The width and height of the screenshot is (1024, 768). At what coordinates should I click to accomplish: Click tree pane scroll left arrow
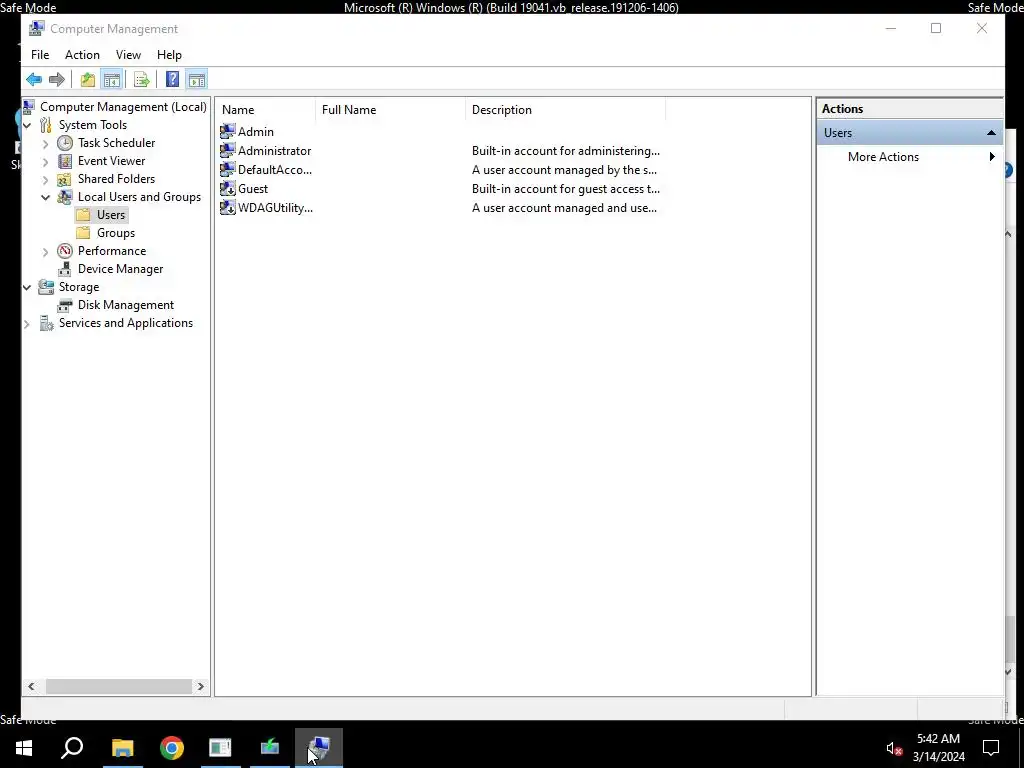pos(31,686)
